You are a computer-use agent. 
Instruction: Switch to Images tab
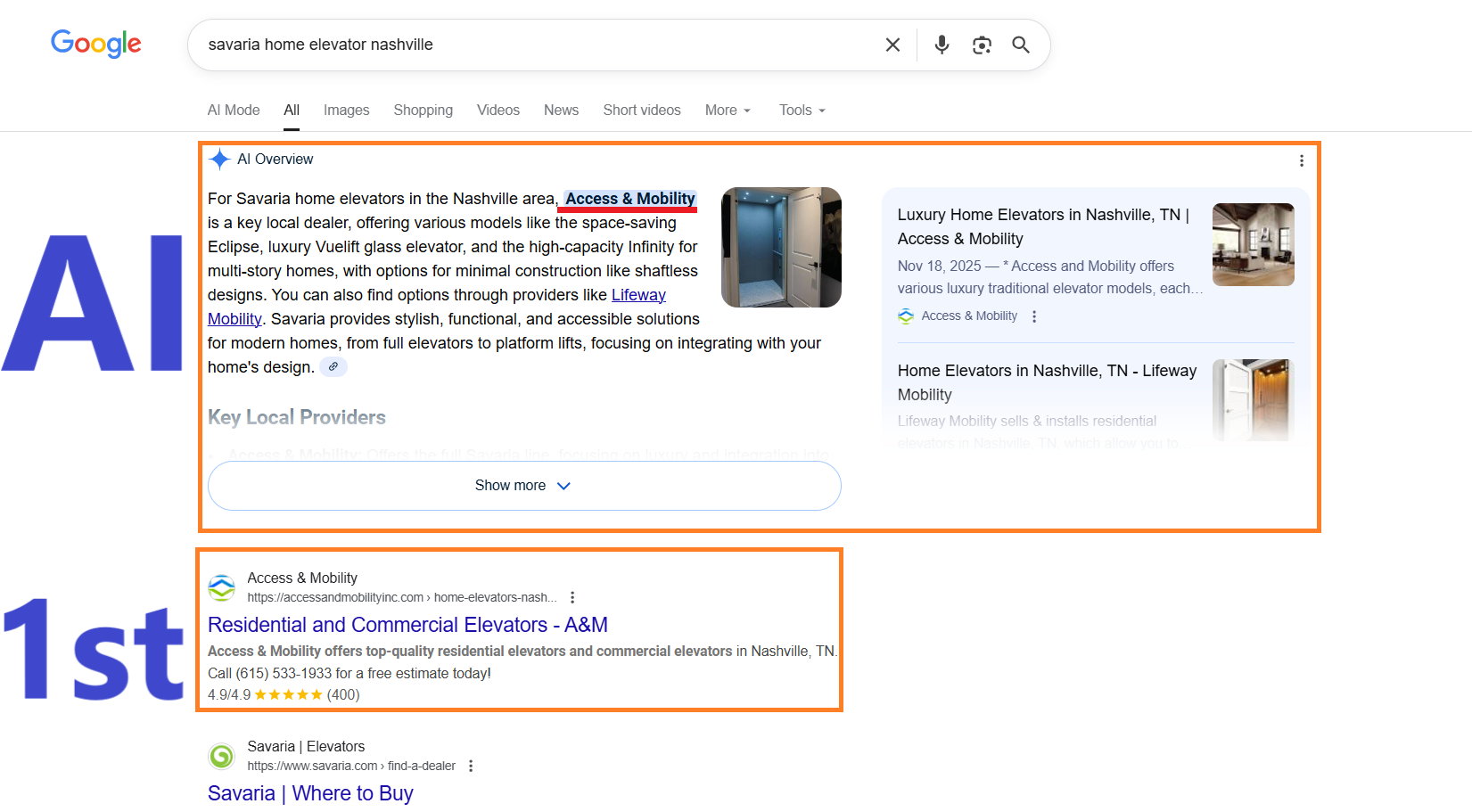(346, 110)
